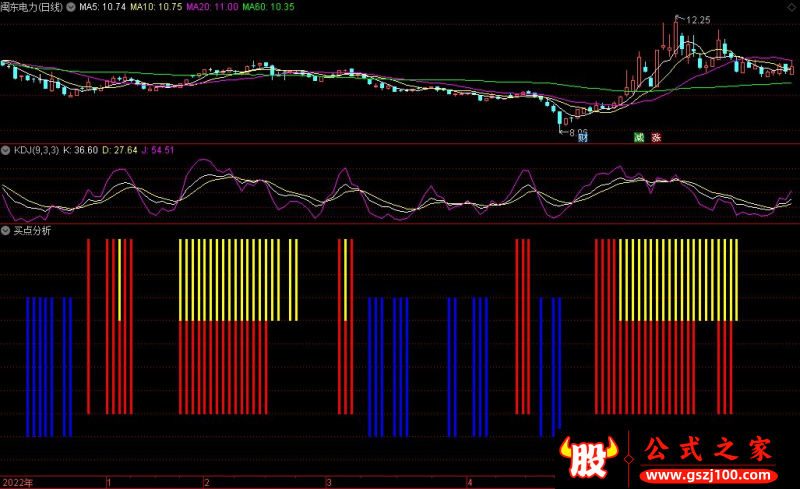Click month 4 marker on time axis
Image resolution: width=800 pixels, height=489 pixels.
tap(469, 482)
